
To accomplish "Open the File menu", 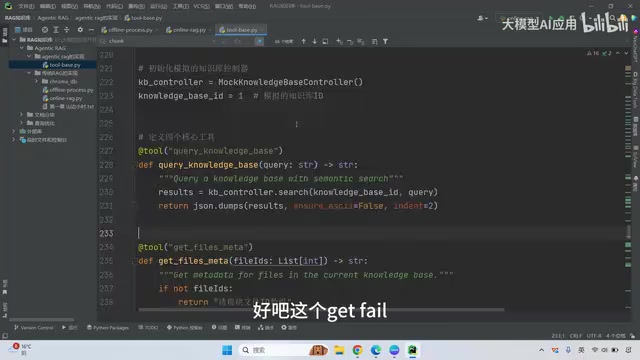I will pos(26,6).
